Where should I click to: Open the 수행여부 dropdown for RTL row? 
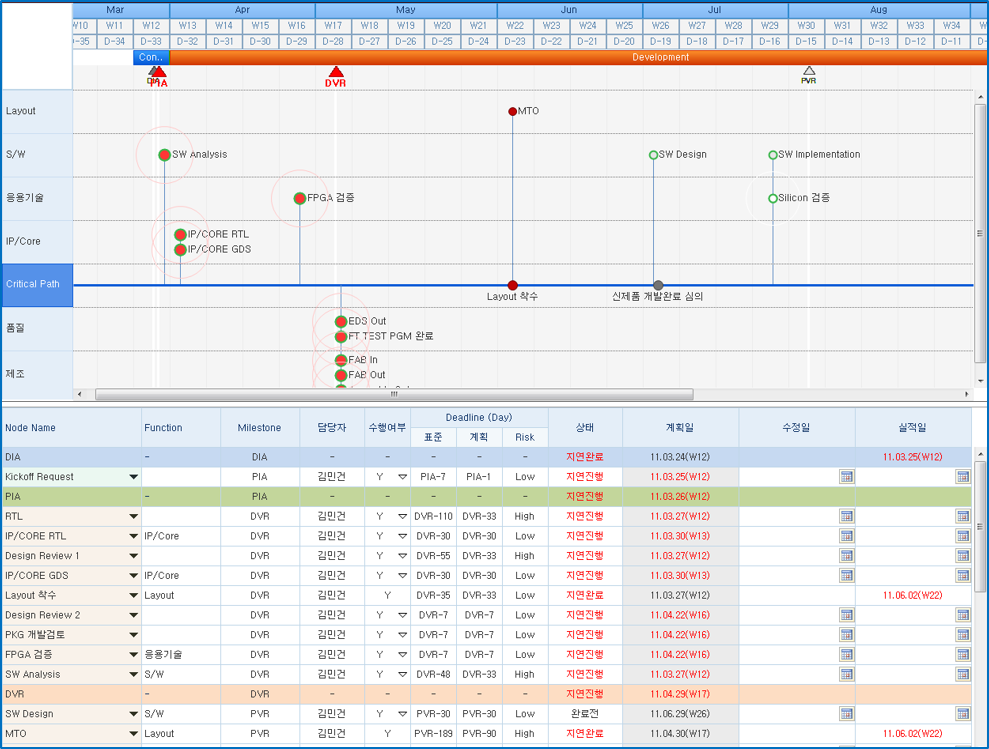click(402, 517)
